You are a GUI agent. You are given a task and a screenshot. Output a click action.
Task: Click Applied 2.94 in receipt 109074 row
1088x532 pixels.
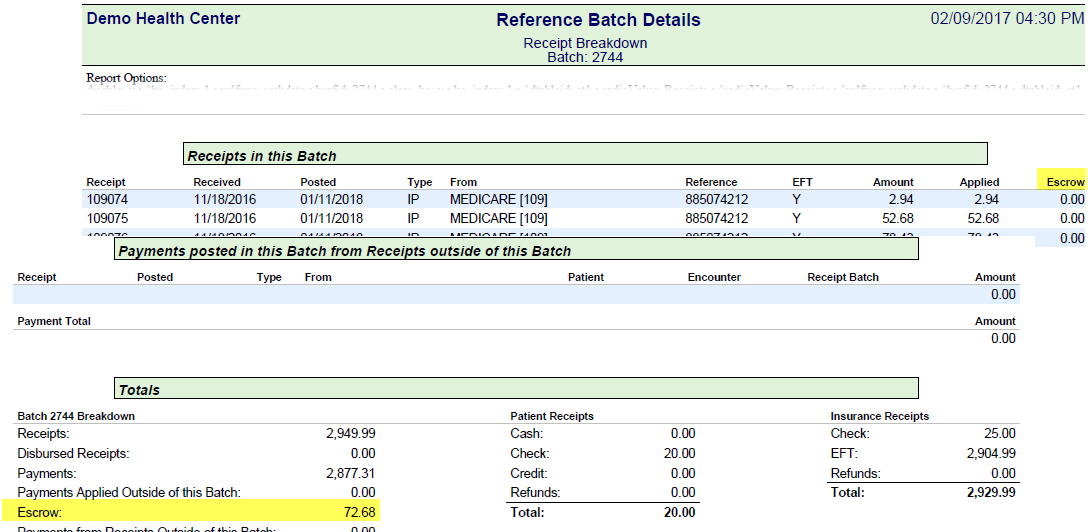pyautogui.click(x=985, y=200)
